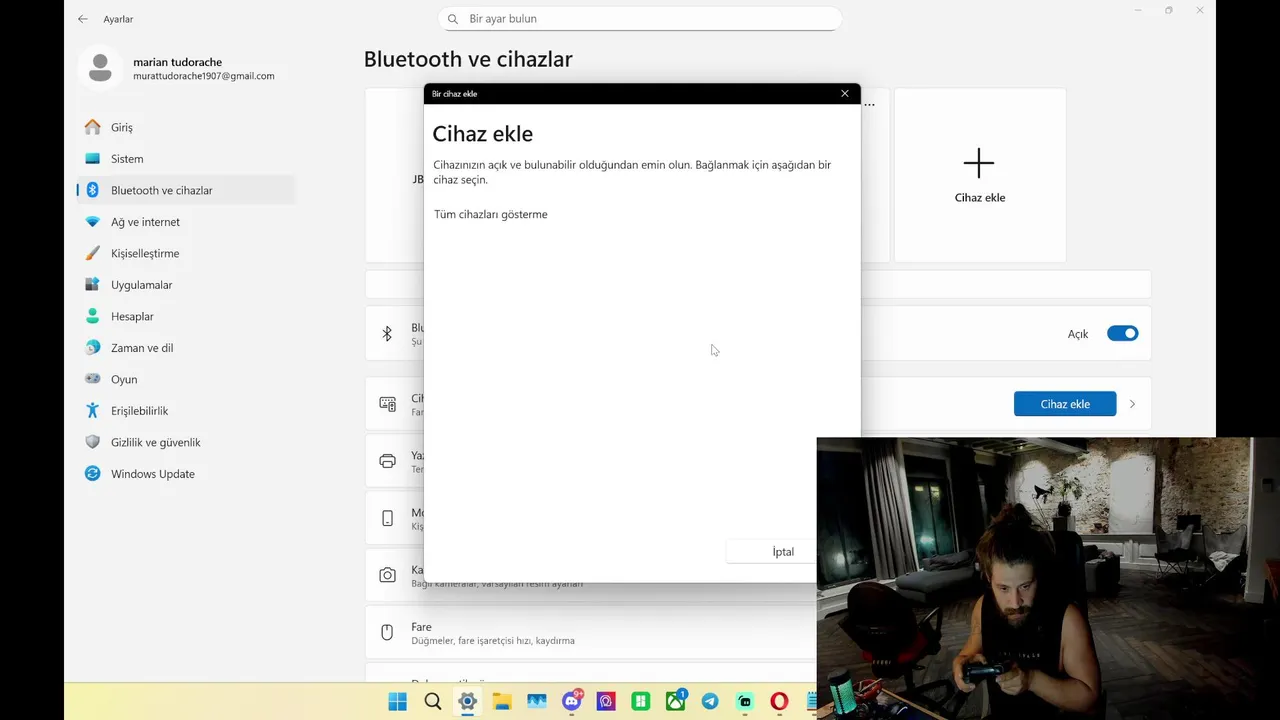Click the shield icon for Gizlilik ve güvenlik

pos(93,442)
